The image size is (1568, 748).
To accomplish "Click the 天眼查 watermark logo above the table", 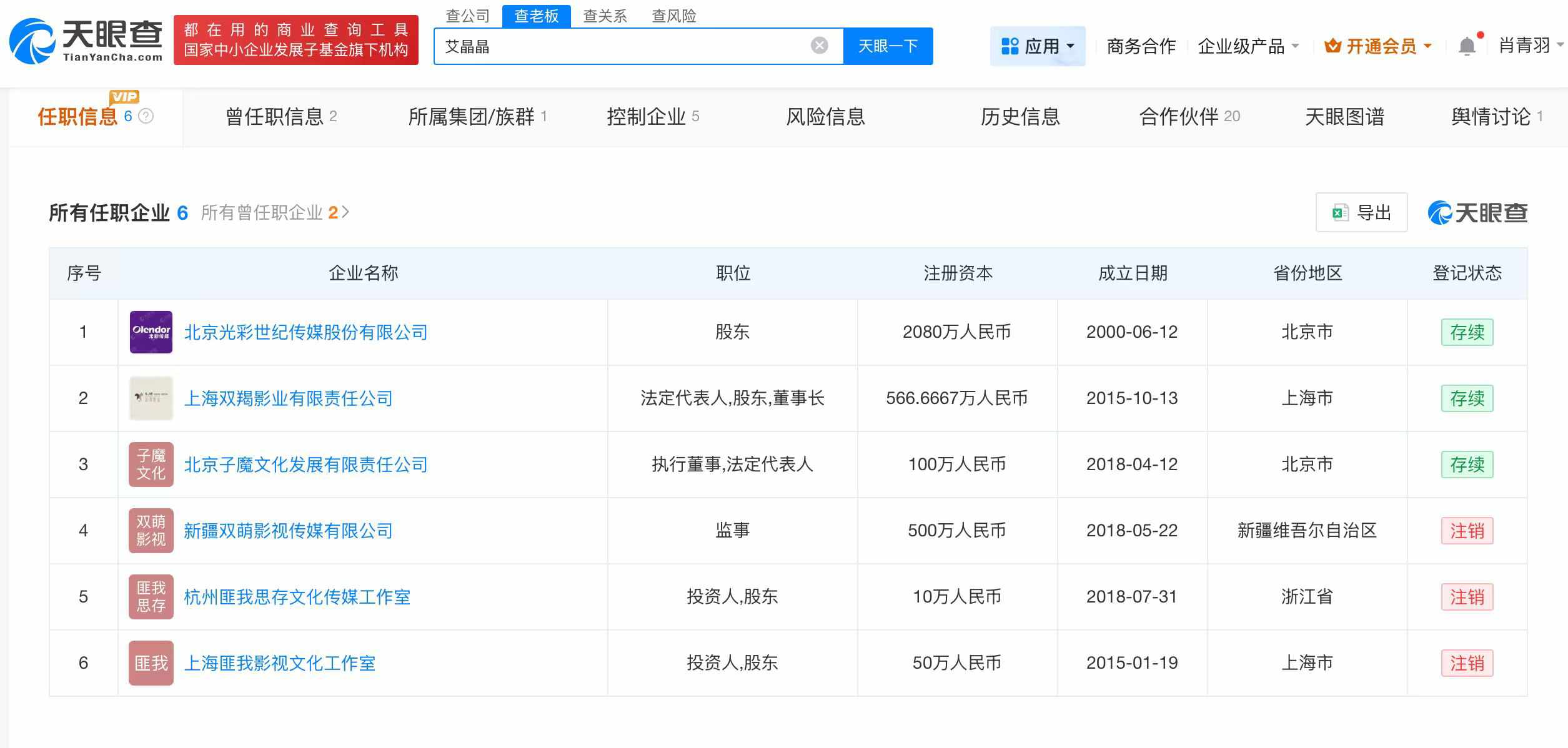I will (x=1477, y=212).
